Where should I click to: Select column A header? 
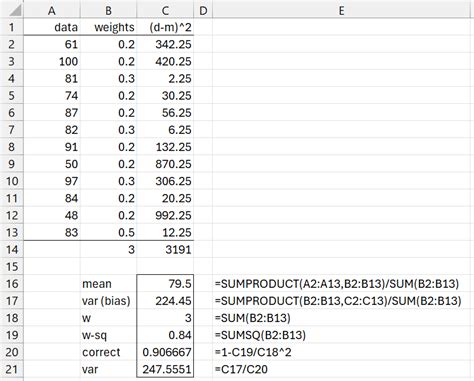coord(52,10)
